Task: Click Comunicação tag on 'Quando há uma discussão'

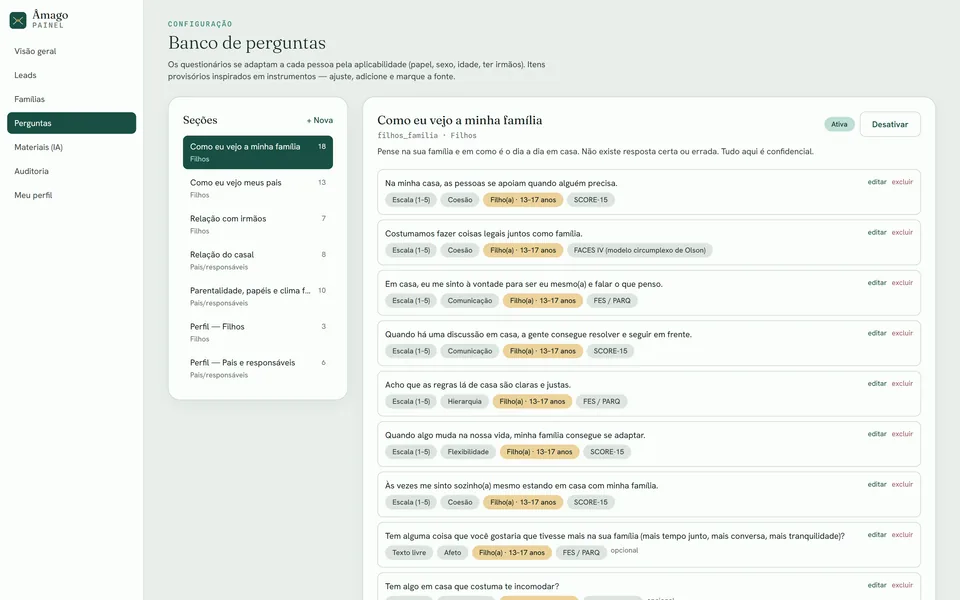Action: pos(470,351)
